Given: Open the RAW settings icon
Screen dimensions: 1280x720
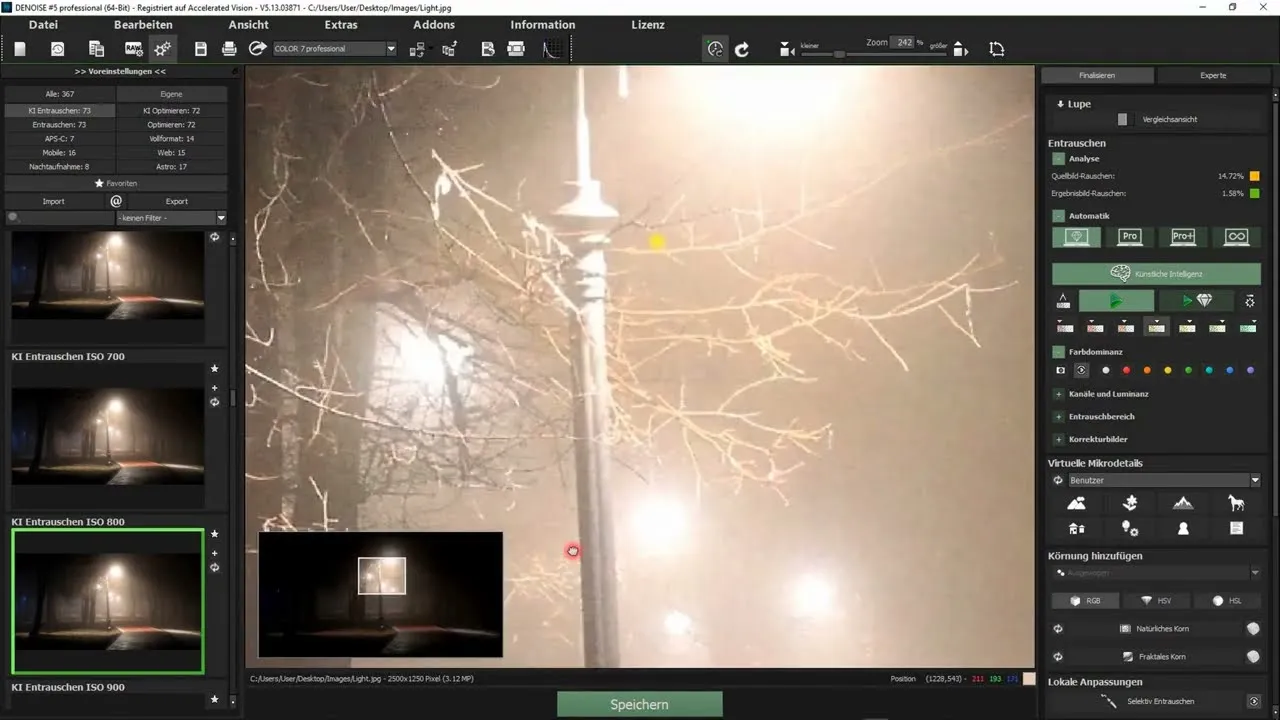Looking at the screenshot, I should coord(133,48).
